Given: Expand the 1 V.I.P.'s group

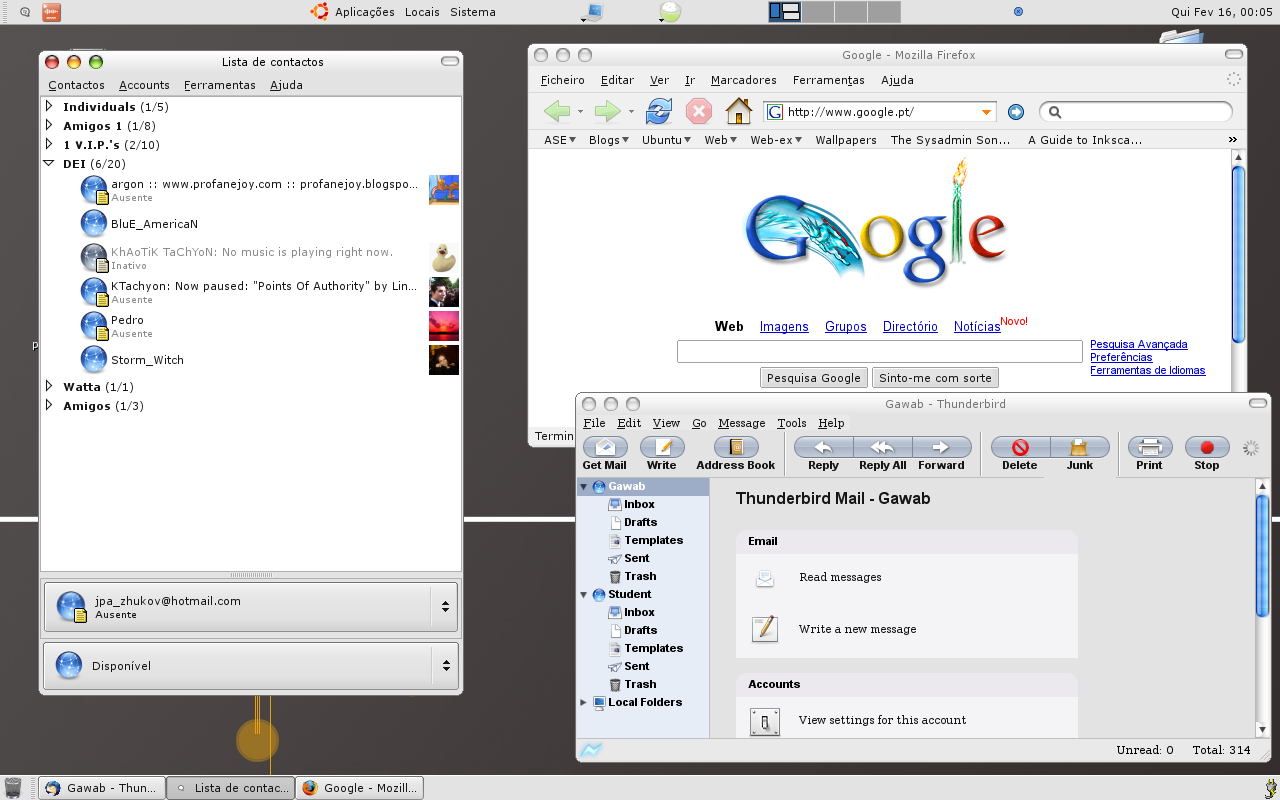Looking at the screenshot, I should (x=49, y=144).
